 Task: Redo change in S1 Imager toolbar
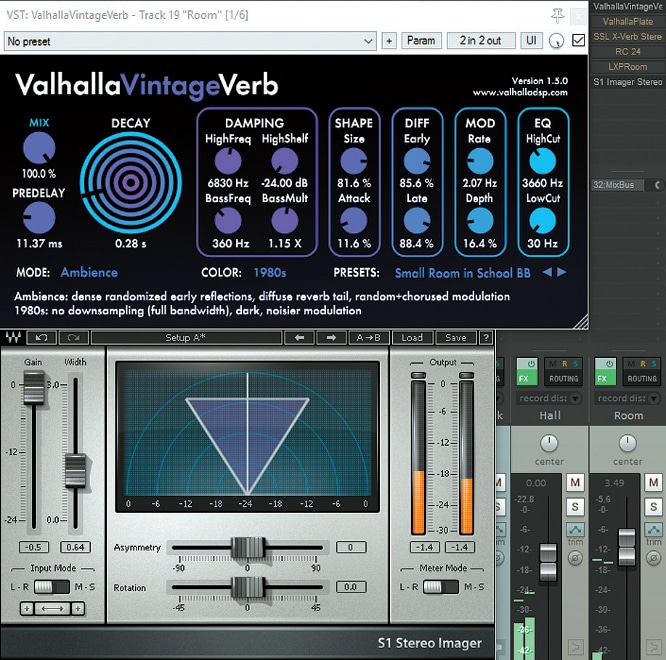(x=73, y=338)
